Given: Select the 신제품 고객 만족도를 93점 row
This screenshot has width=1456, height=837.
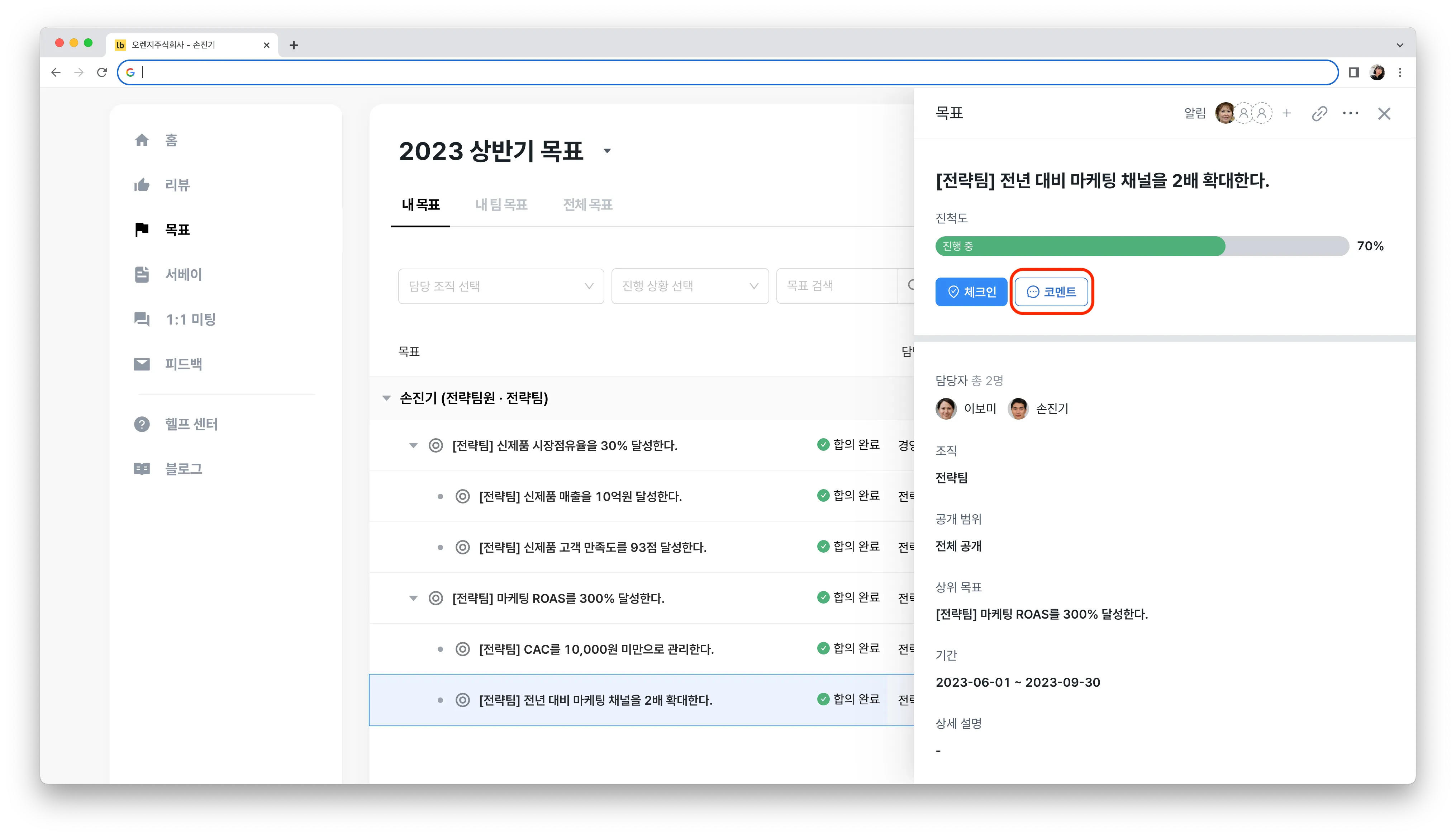Looking at the screenshot, I should (641, 547).
